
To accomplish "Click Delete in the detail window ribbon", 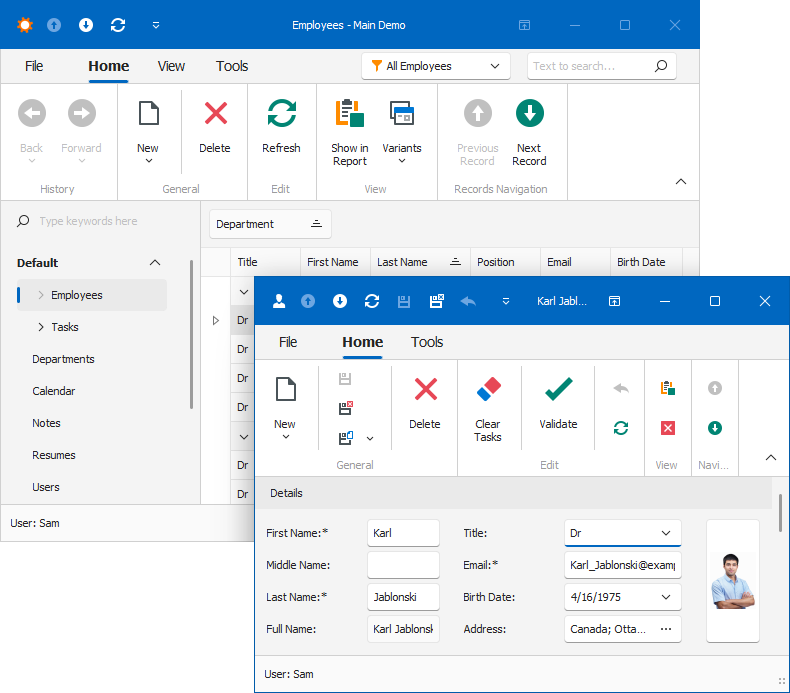I will pos(425,408).
